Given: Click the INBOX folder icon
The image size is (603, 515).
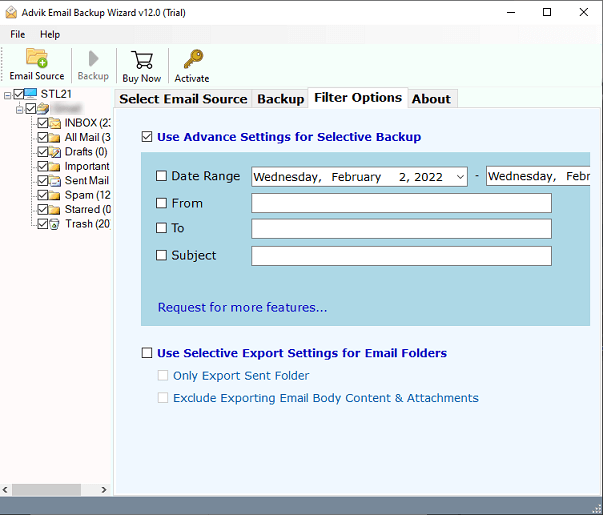Looking at the screenshot, I should point(55,123).
